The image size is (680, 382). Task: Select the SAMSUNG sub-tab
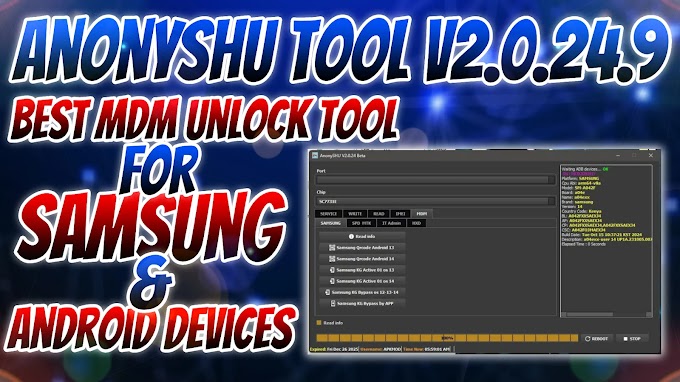[330, 223]
